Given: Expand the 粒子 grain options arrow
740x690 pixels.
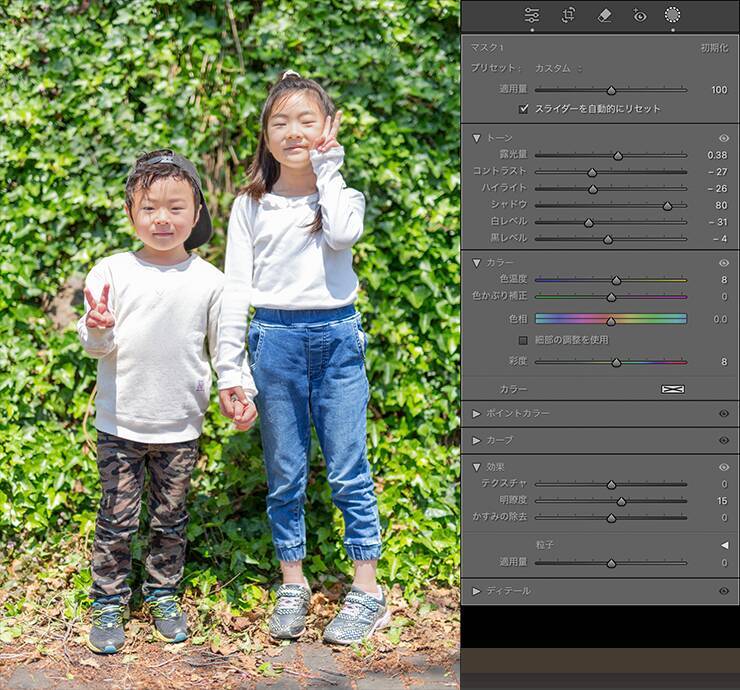Looking at the screenshot, I should (724, 545).
